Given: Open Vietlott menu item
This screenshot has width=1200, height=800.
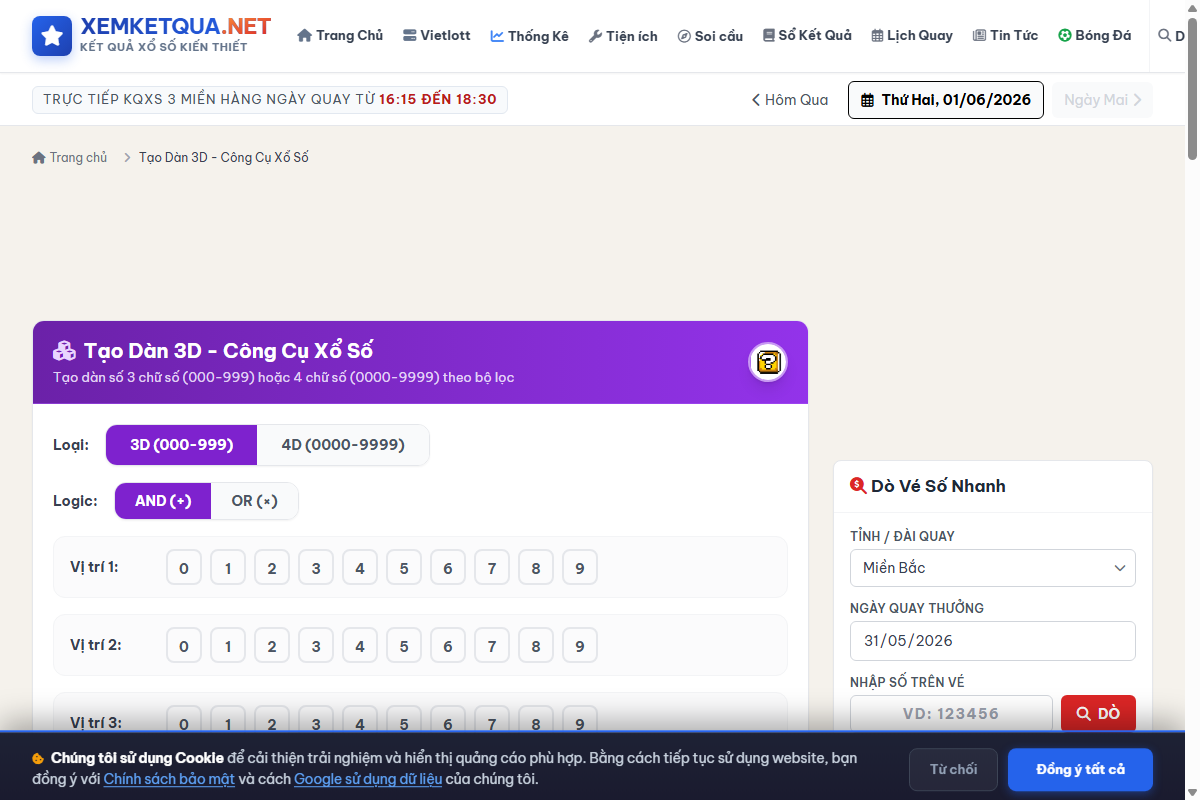Looking at the screenshot, I should [x=436, y=36].
